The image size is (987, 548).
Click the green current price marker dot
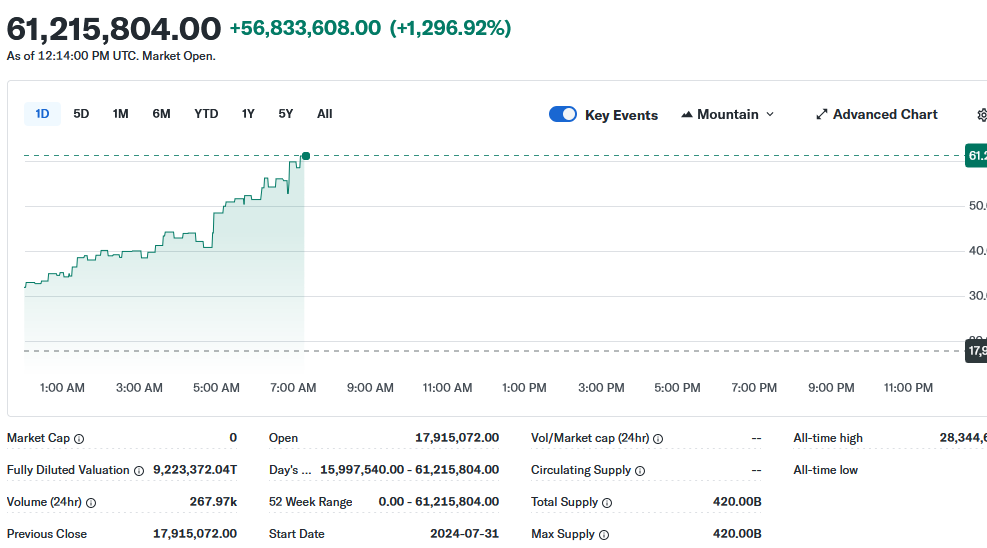point(305,156)
